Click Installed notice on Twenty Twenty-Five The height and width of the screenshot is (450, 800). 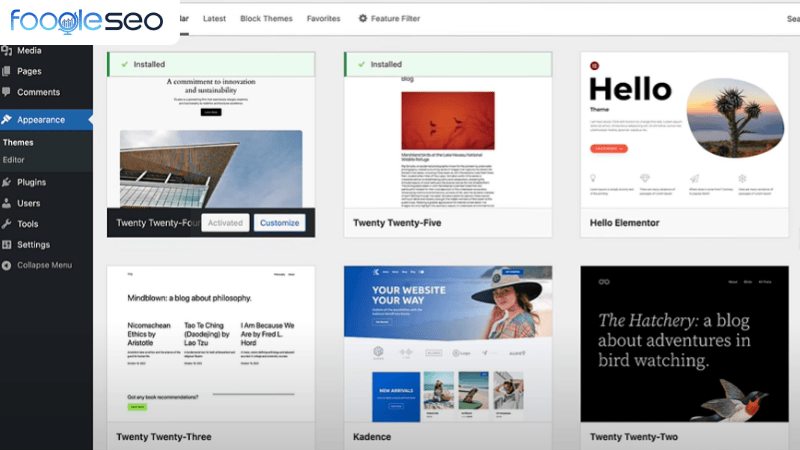click(448, 64)
